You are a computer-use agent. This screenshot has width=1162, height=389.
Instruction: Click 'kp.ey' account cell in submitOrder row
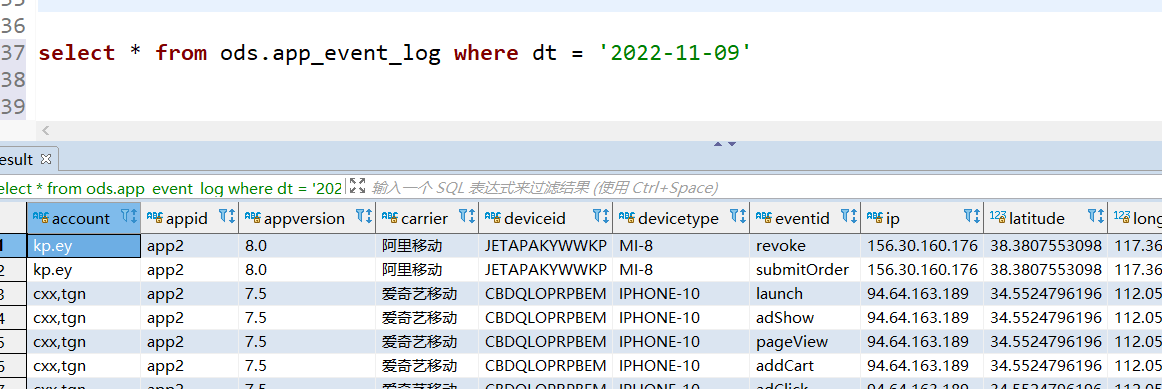click(x=84, y=270)
